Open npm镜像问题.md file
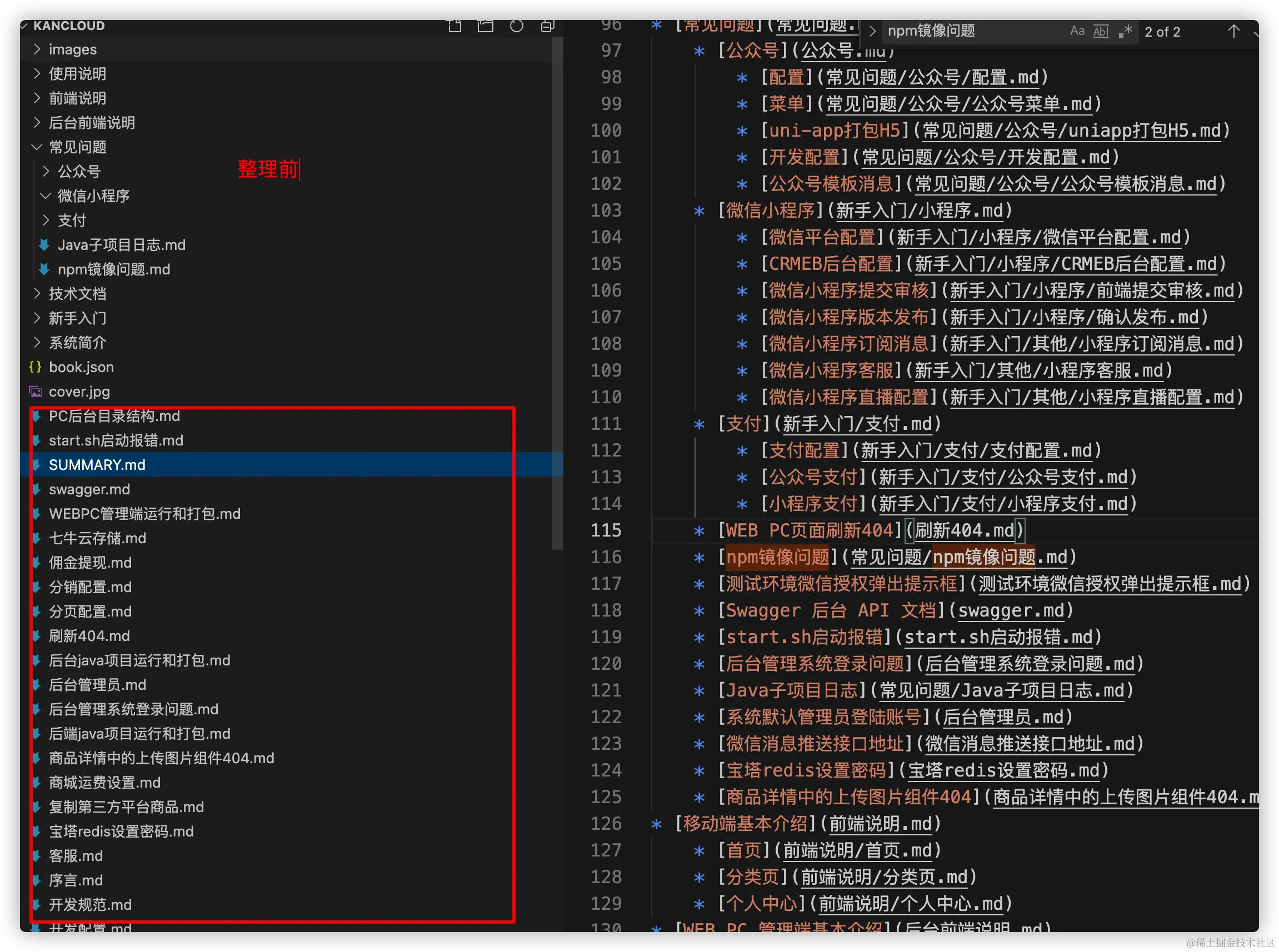This screenshot has height=952, width=1279. (113, 270)
